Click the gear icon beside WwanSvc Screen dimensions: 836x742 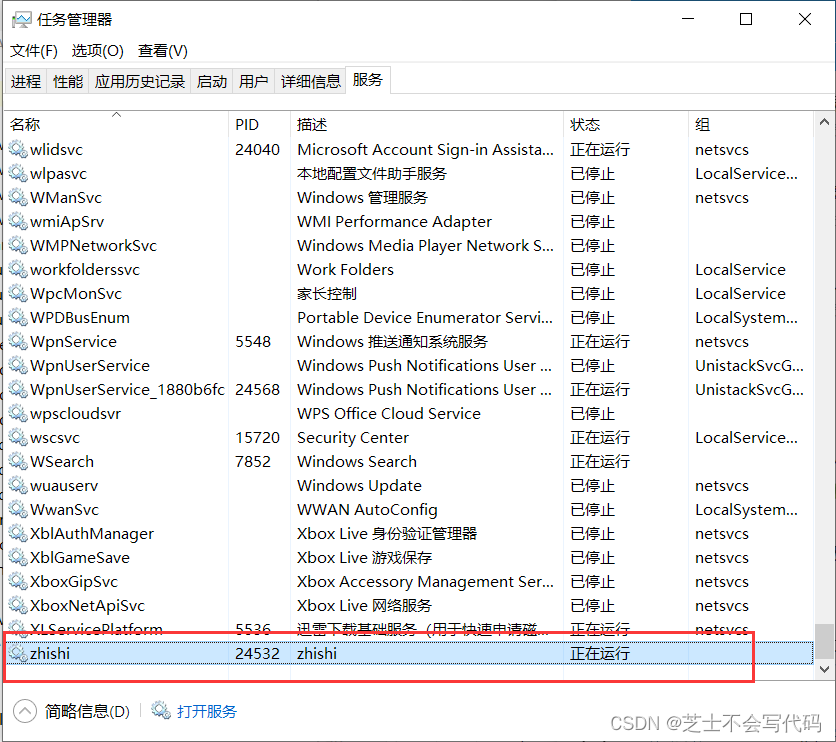coord(18,509)
